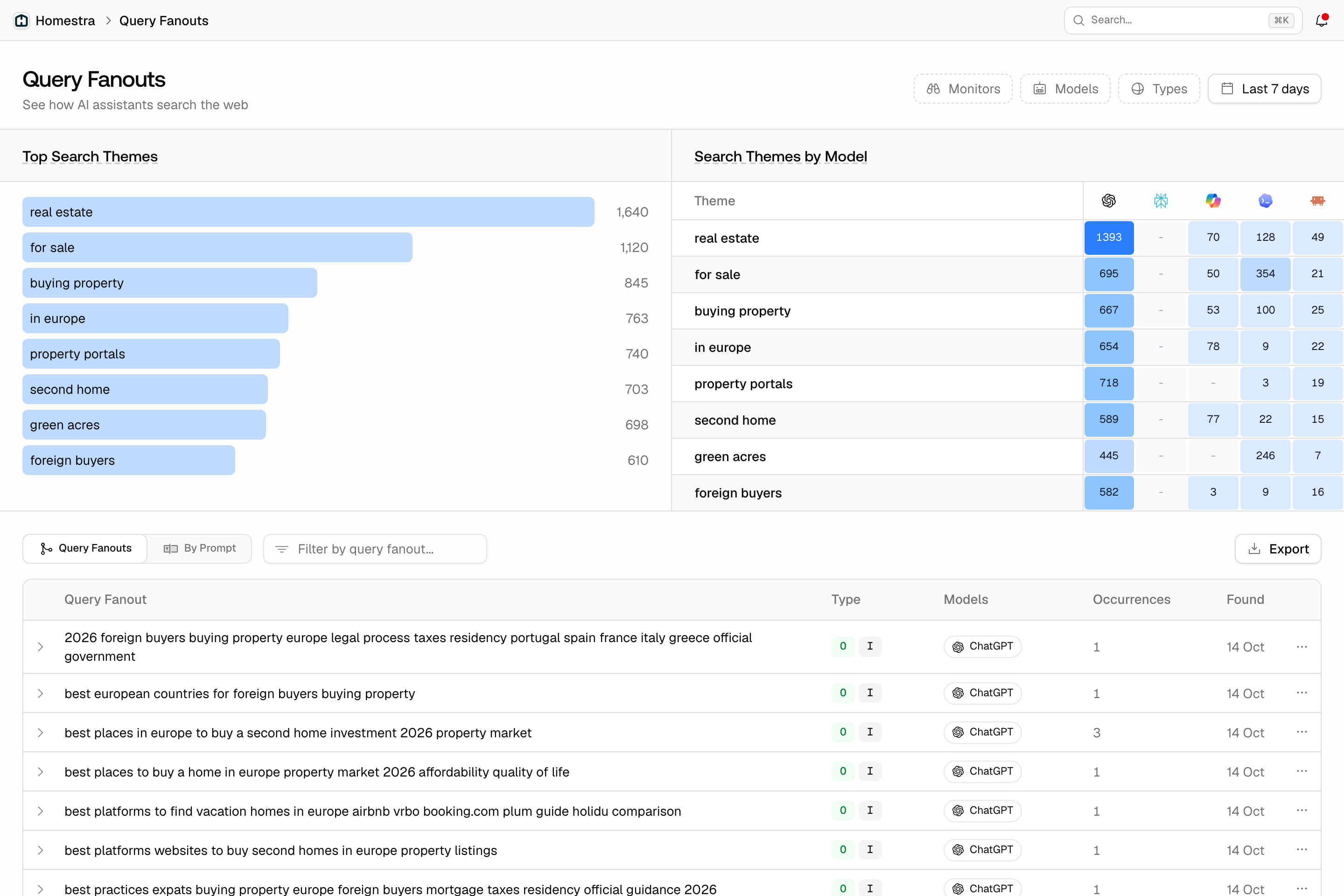
Task: Open the Monitors filter
Action: coord(963,89)
